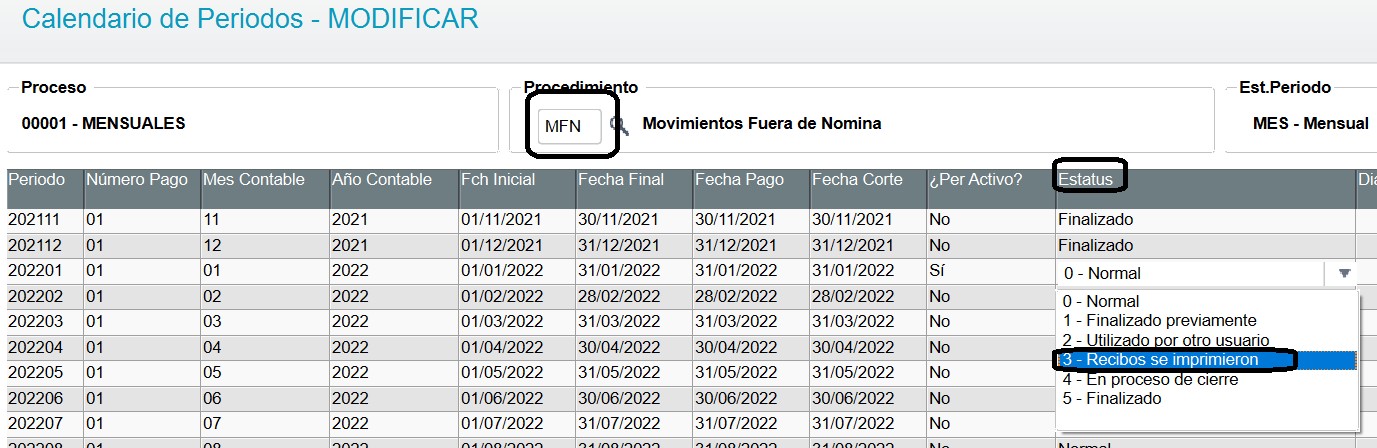Click Fecha Final cell 30/06/2022

pyautogui.click(x=634, y=397)
